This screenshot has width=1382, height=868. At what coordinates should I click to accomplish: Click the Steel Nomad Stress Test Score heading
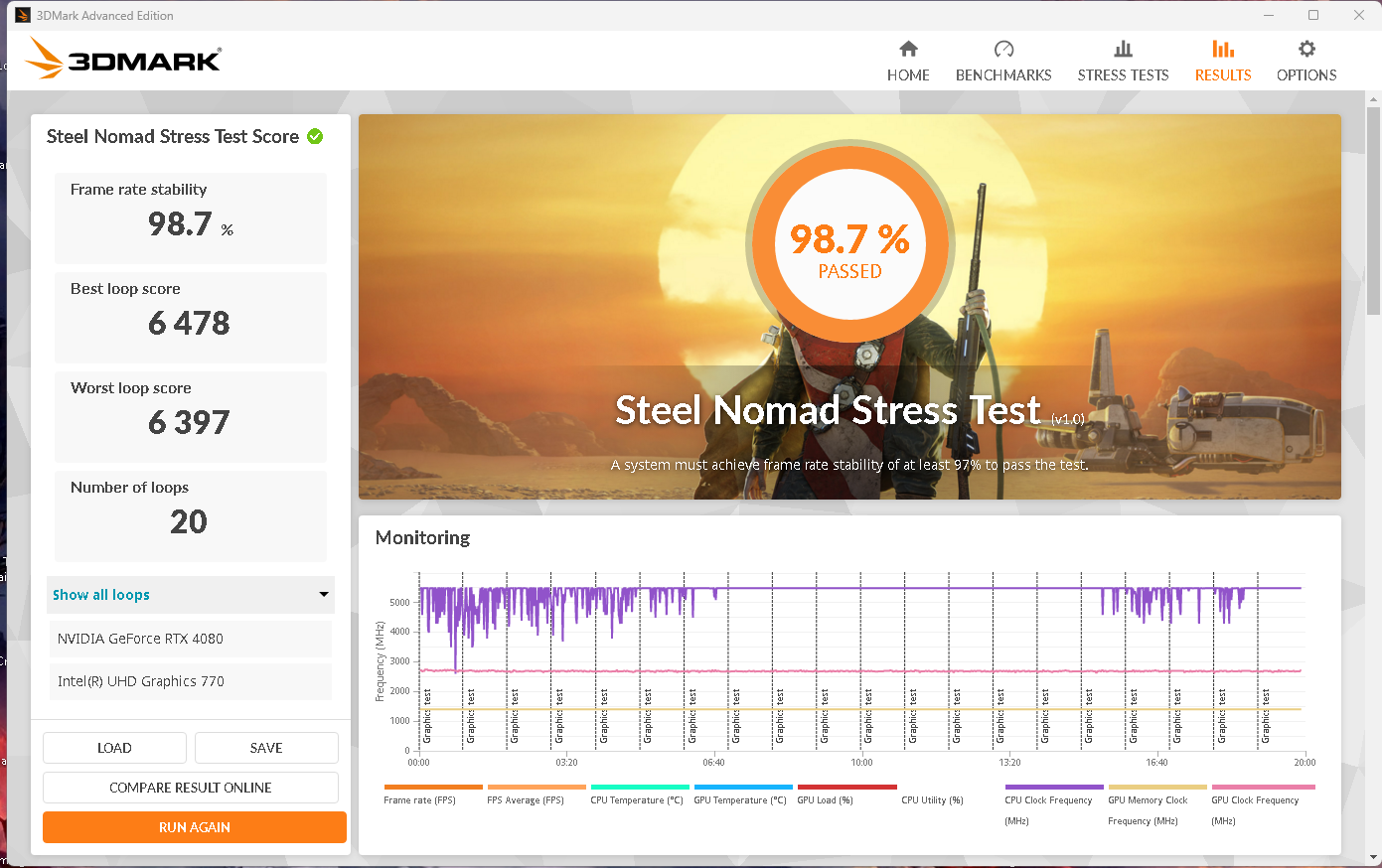click(173, 136)
